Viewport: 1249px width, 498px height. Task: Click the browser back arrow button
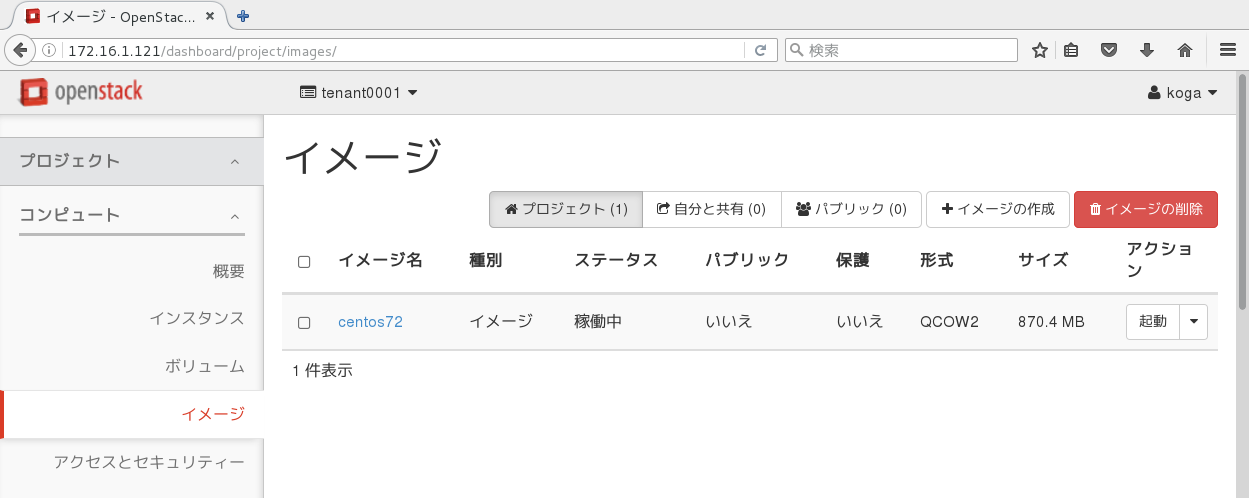(19, 50)
